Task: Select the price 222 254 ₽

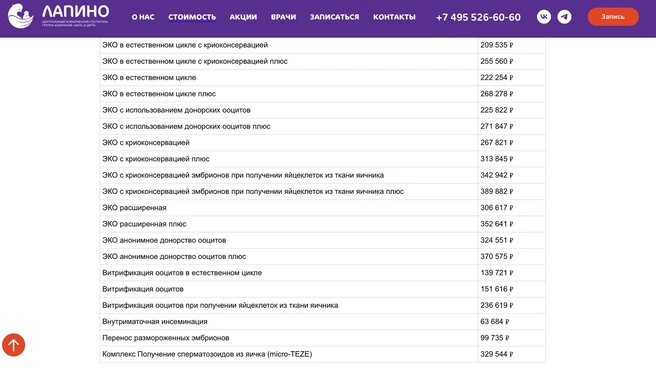Action: (497, 78)
